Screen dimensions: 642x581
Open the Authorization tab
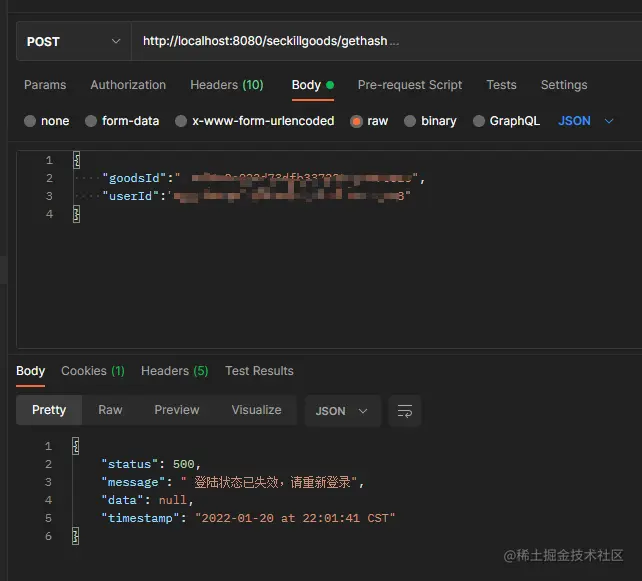pos(128,85)
